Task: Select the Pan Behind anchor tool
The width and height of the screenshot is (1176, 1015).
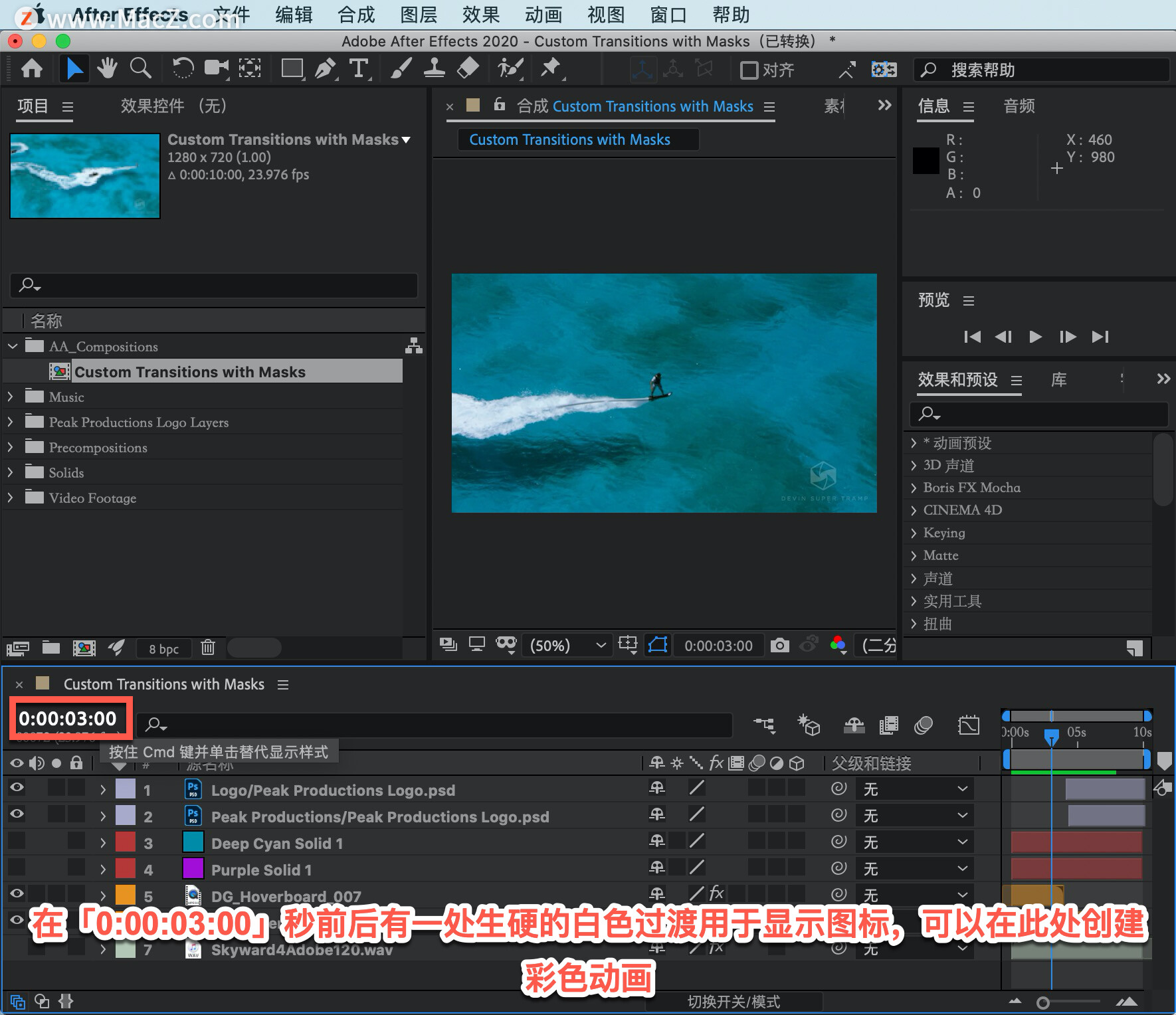Action: tap(250, 68)
